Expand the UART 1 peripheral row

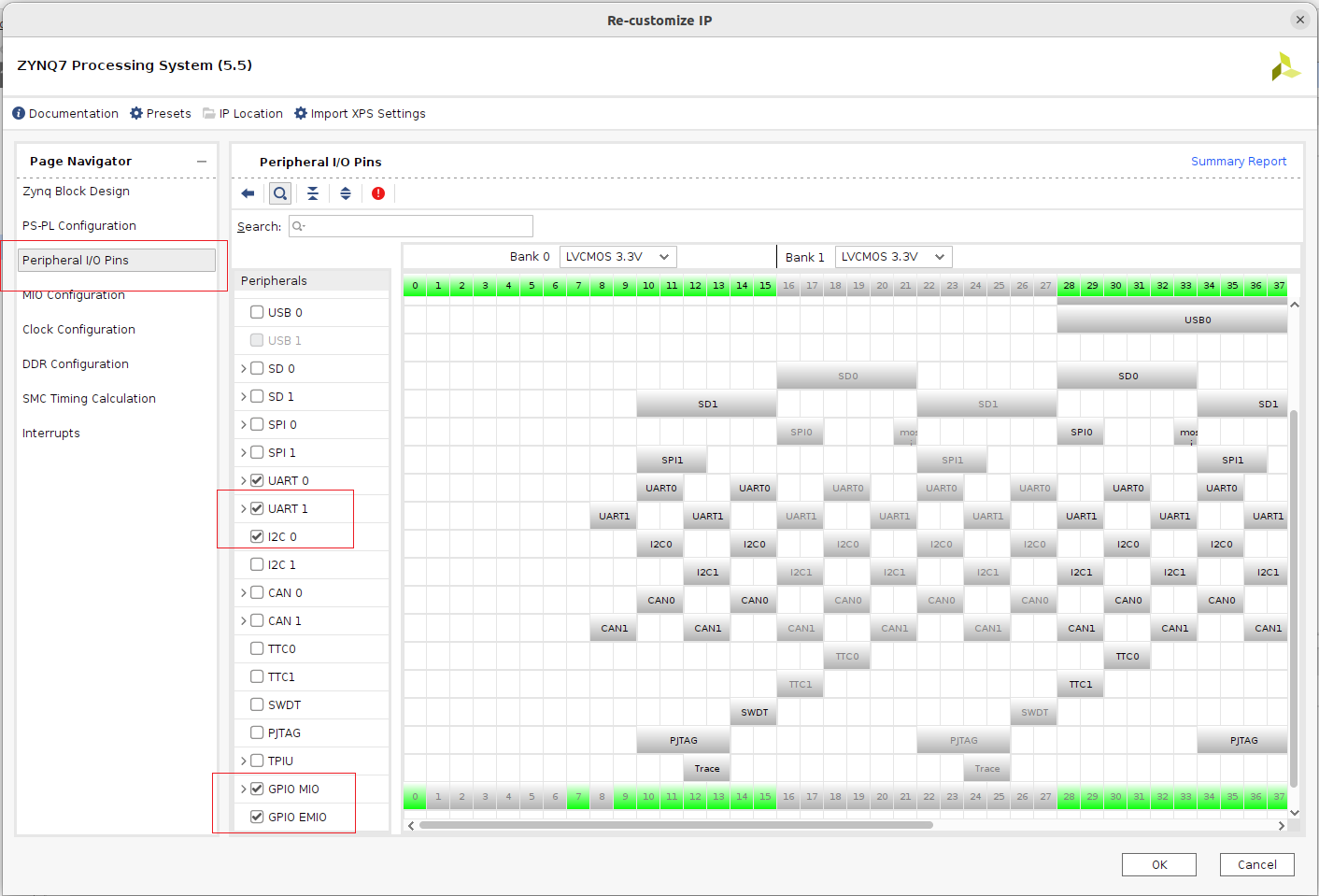(x=244, y=508)
